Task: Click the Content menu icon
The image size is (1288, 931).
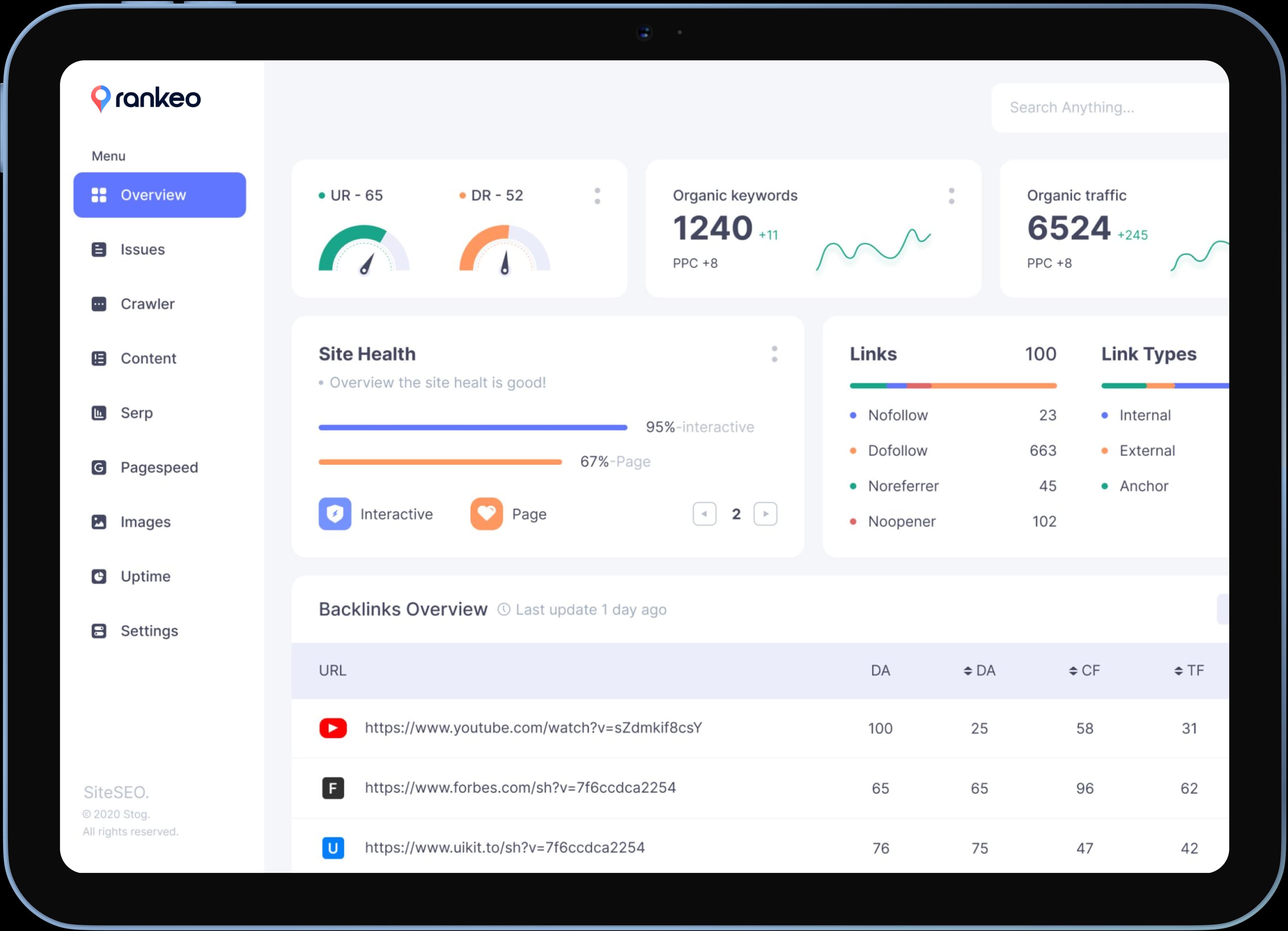Action: [x=99, y=359]
